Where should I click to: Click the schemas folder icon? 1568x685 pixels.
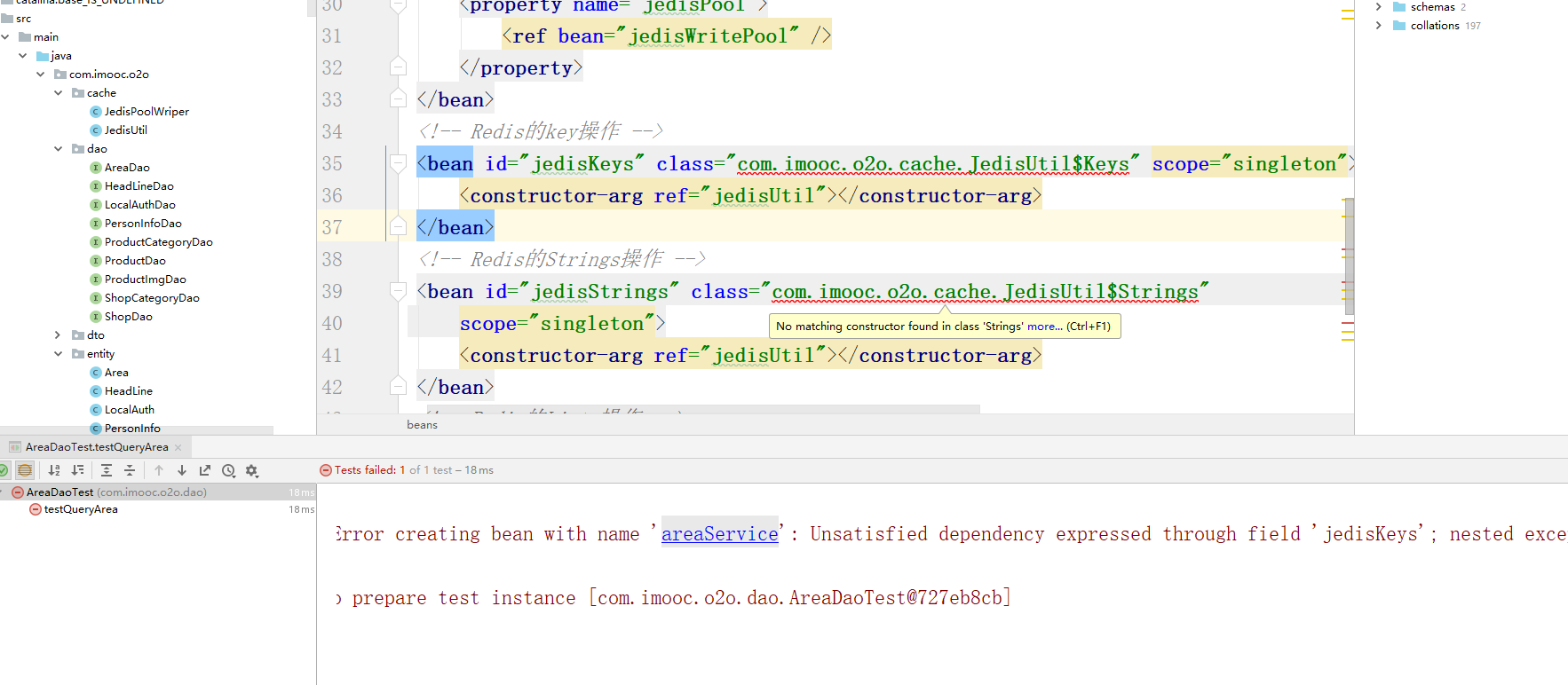(x=1399, y=7)
